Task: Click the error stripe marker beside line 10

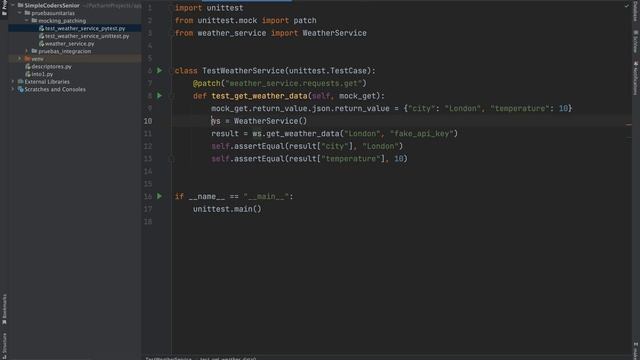Action: point(629,125)
